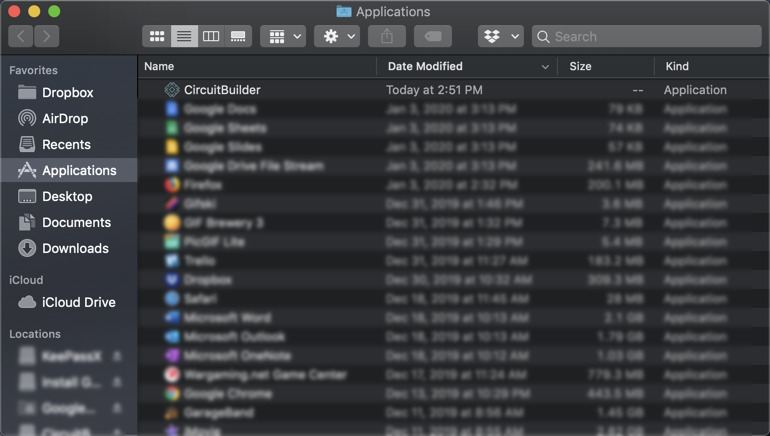
Task: Click the Locations section heading
Action: (x=35, y=334)
